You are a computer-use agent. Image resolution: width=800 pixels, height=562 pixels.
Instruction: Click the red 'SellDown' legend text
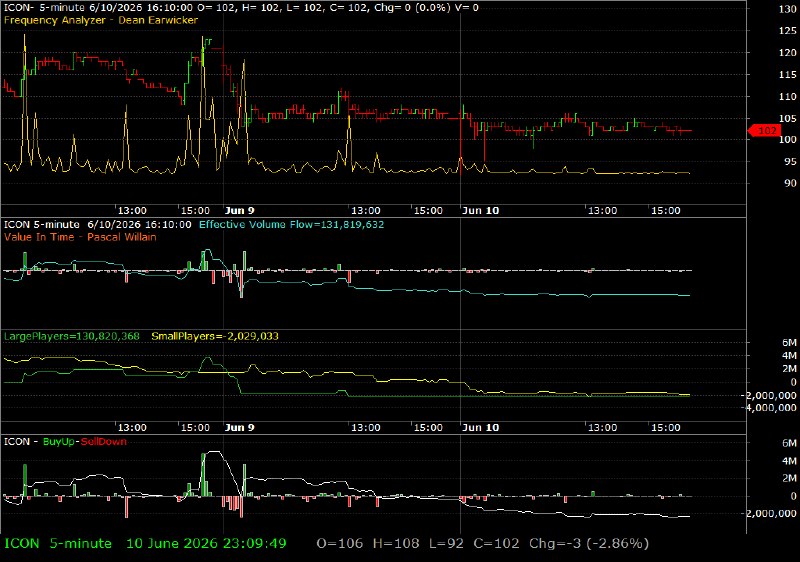click(104, 442)
